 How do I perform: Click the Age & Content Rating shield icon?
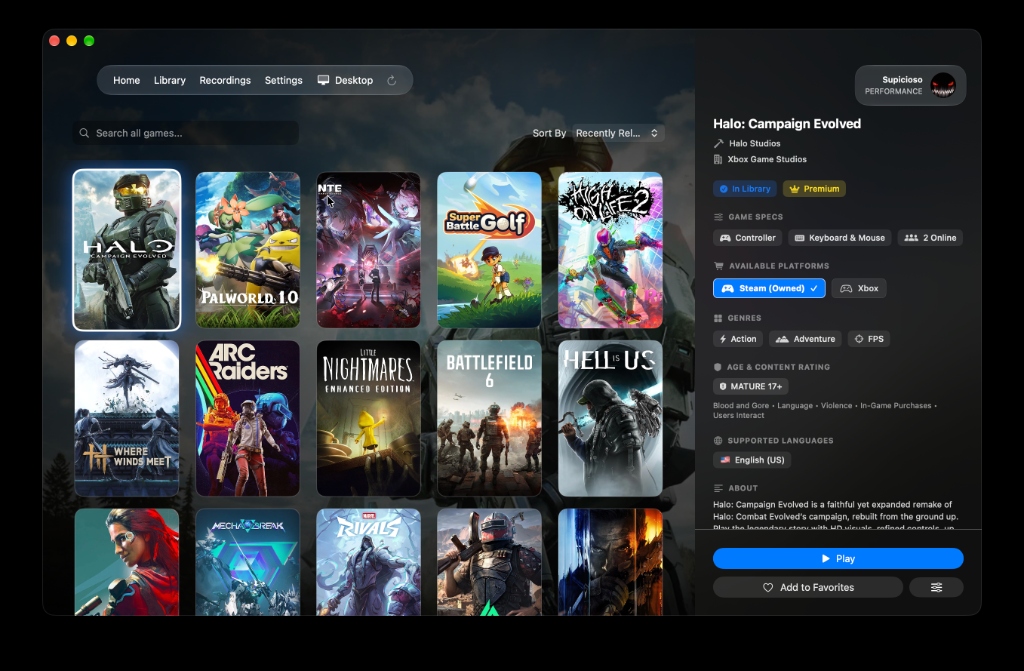tap(718, 367)
